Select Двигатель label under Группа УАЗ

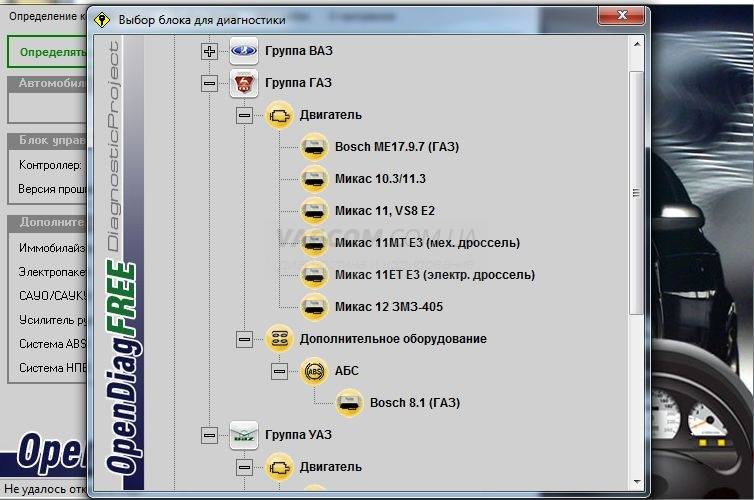(330, 466)
